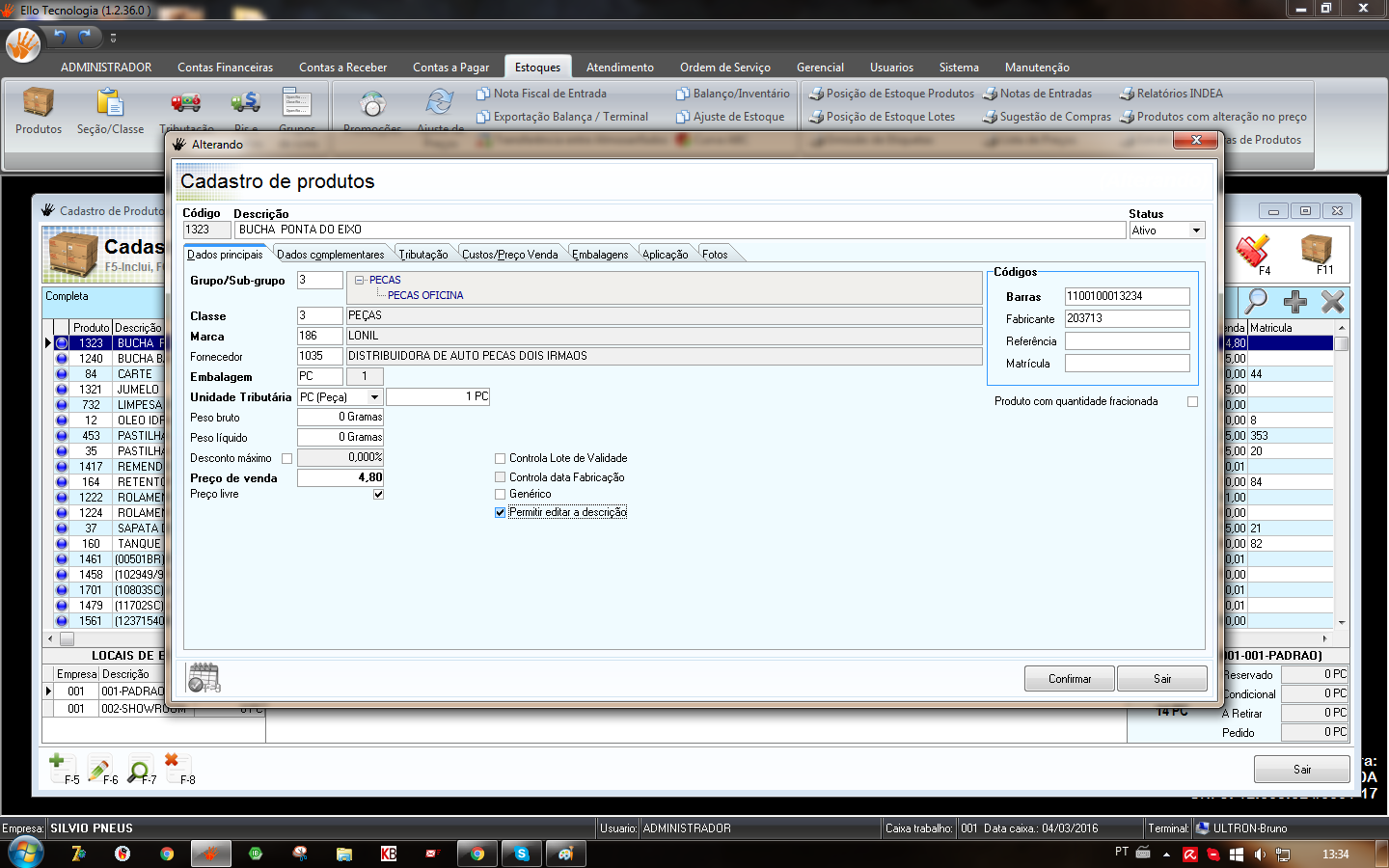Uncheck Permitir editar a descrição

500,512
